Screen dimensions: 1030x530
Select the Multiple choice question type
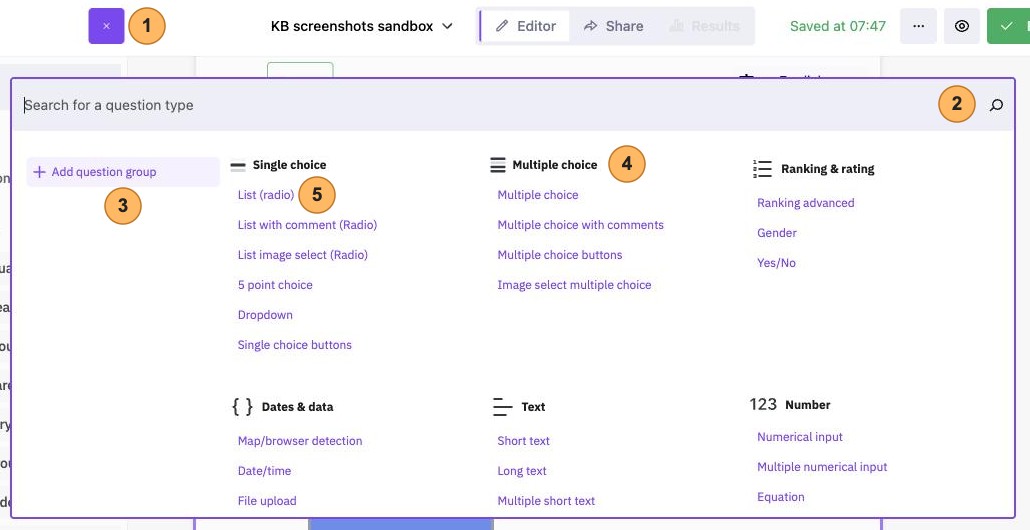pyautogui.click(x=538, y=195)
